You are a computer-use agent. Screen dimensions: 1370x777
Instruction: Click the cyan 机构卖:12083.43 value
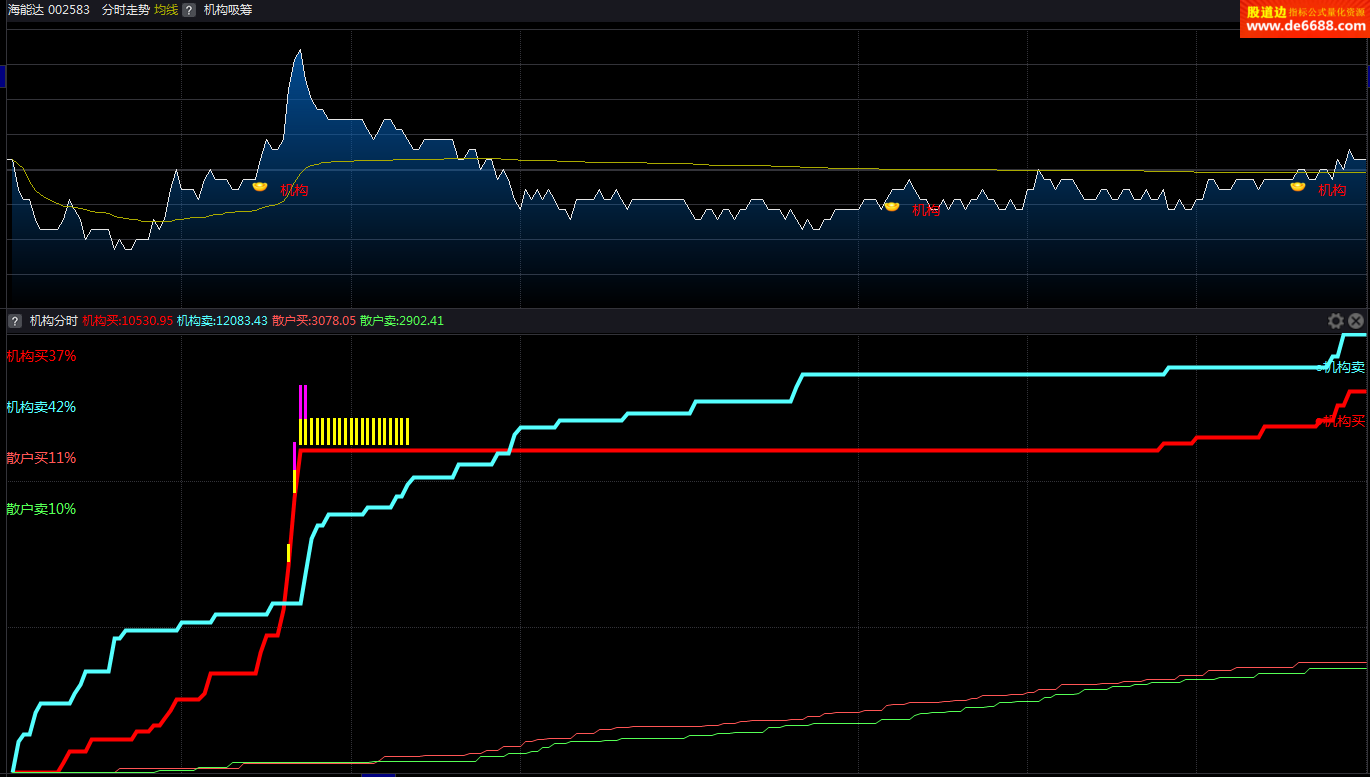222,321
